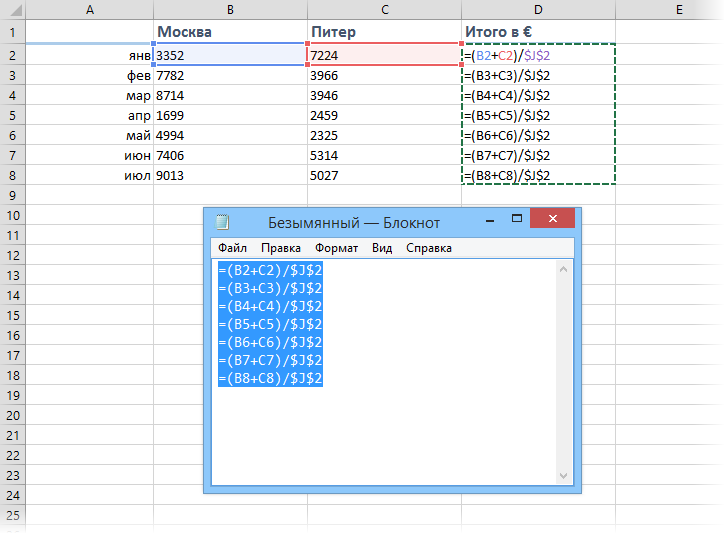Select cell with value 2459

point(384,115)
